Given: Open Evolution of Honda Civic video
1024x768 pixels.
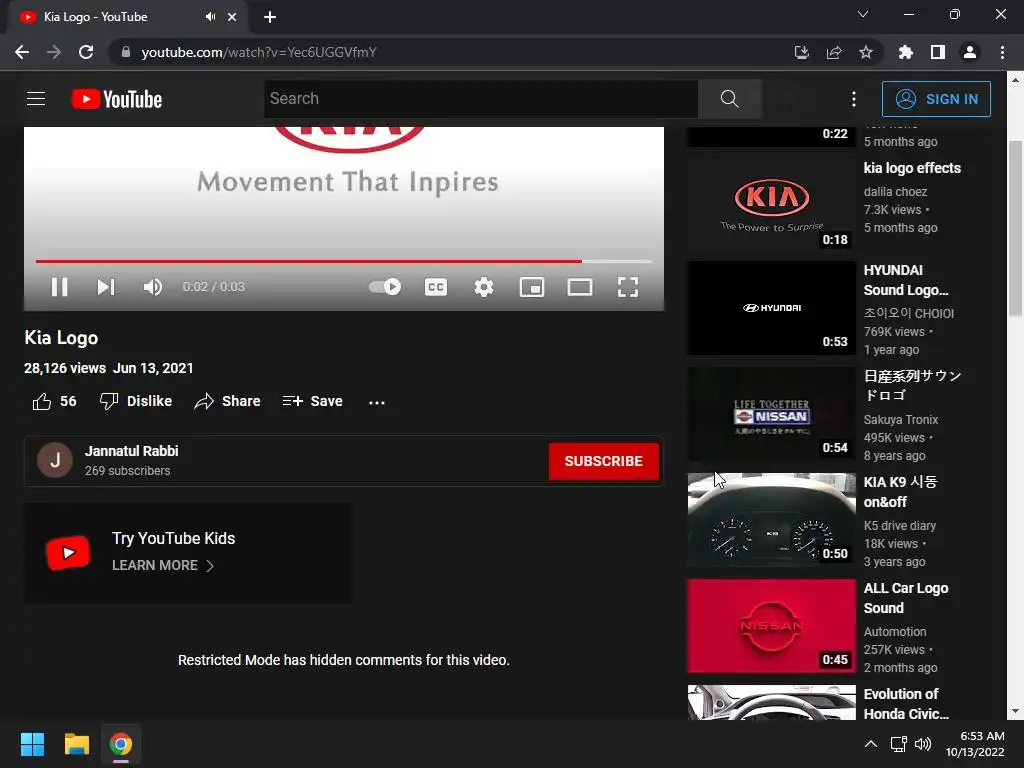Looking at the screenshot, I should tap(906, 703).
